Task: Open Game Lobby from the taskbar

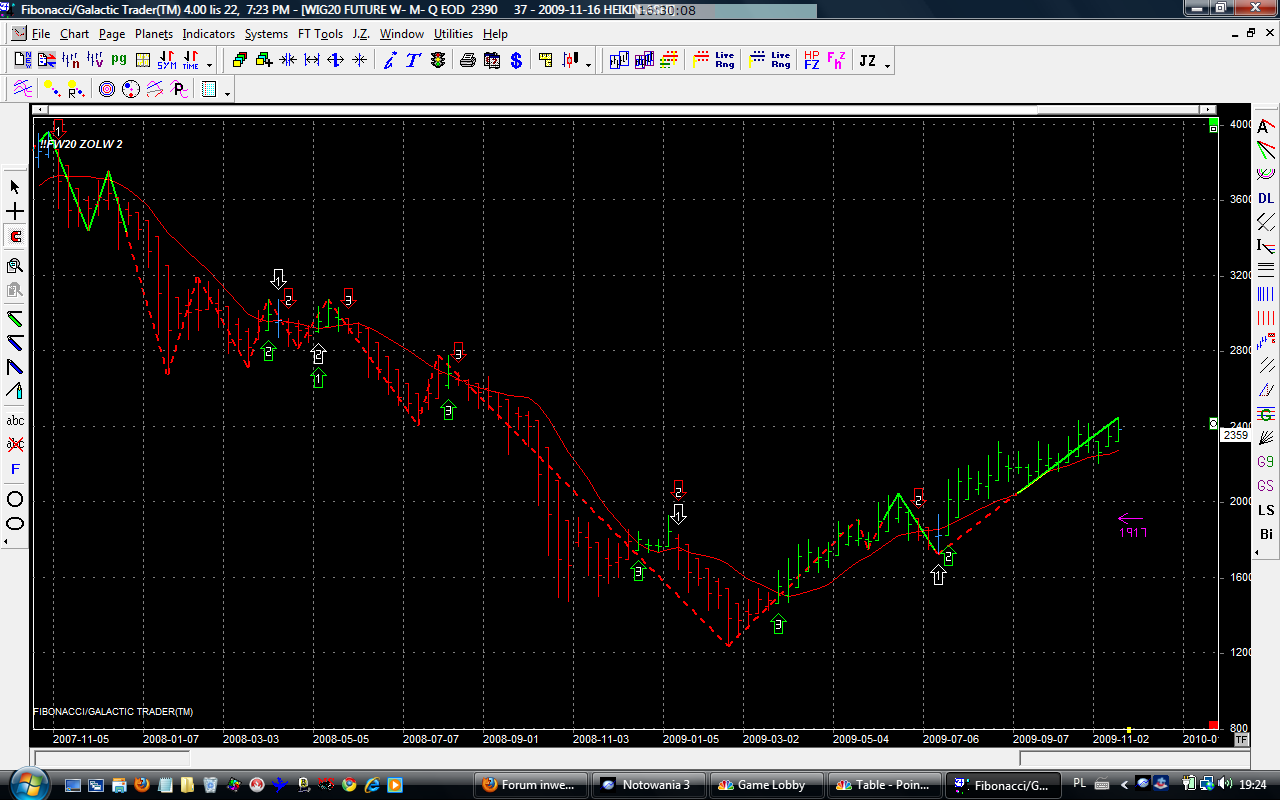Action: point(765,785)
